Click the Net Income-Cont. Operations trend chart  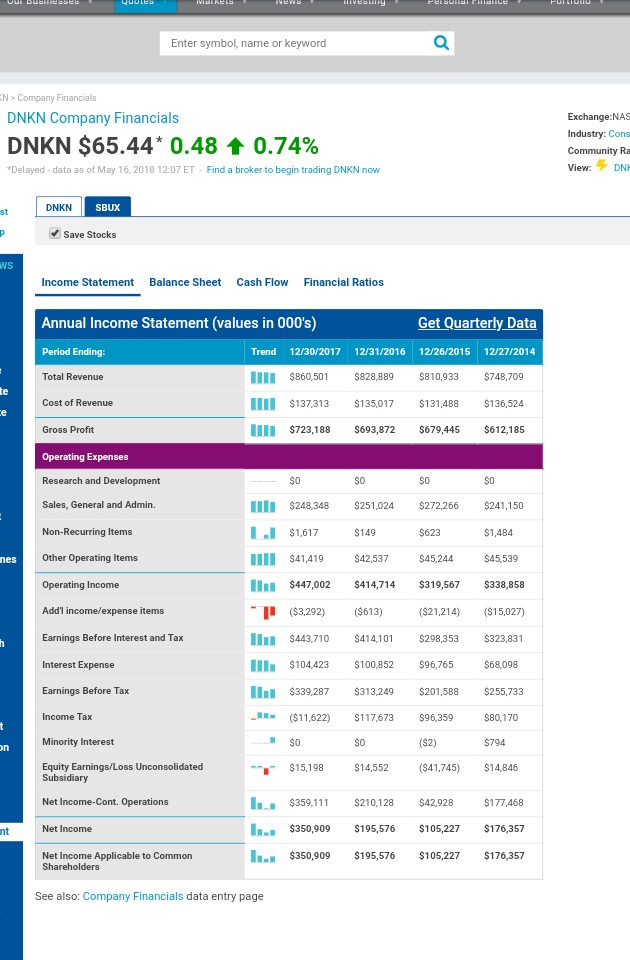pyautogui.click(x=263, y=803)
